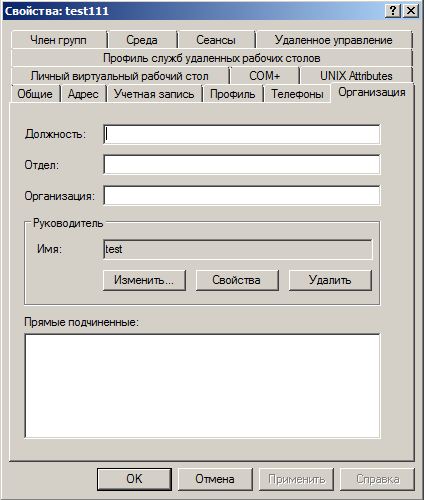Viewport: 426px width, 500px height.
Task: Open the COM+ tab
Action: [265, 76]
